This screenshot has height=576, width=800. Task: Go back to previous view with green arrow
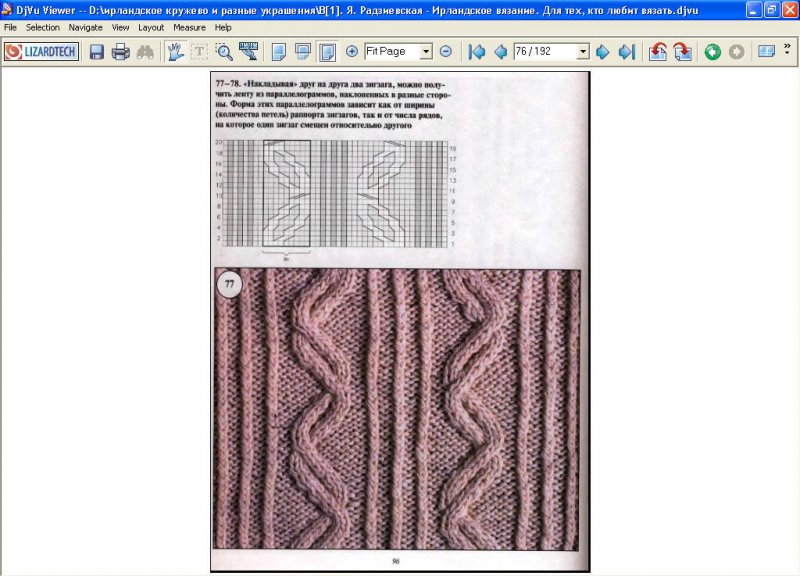pos(713,52)
